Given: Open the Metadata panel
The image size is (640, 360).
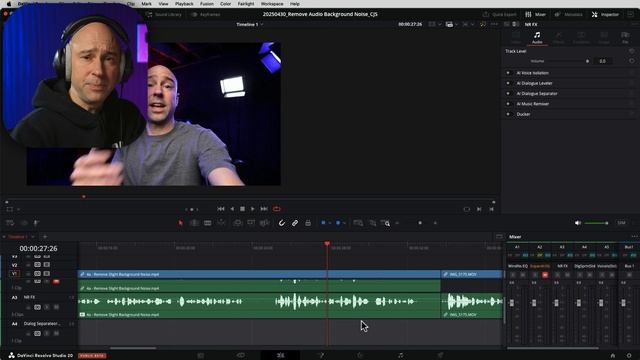Looking at the screenshot, I should 569,14.
